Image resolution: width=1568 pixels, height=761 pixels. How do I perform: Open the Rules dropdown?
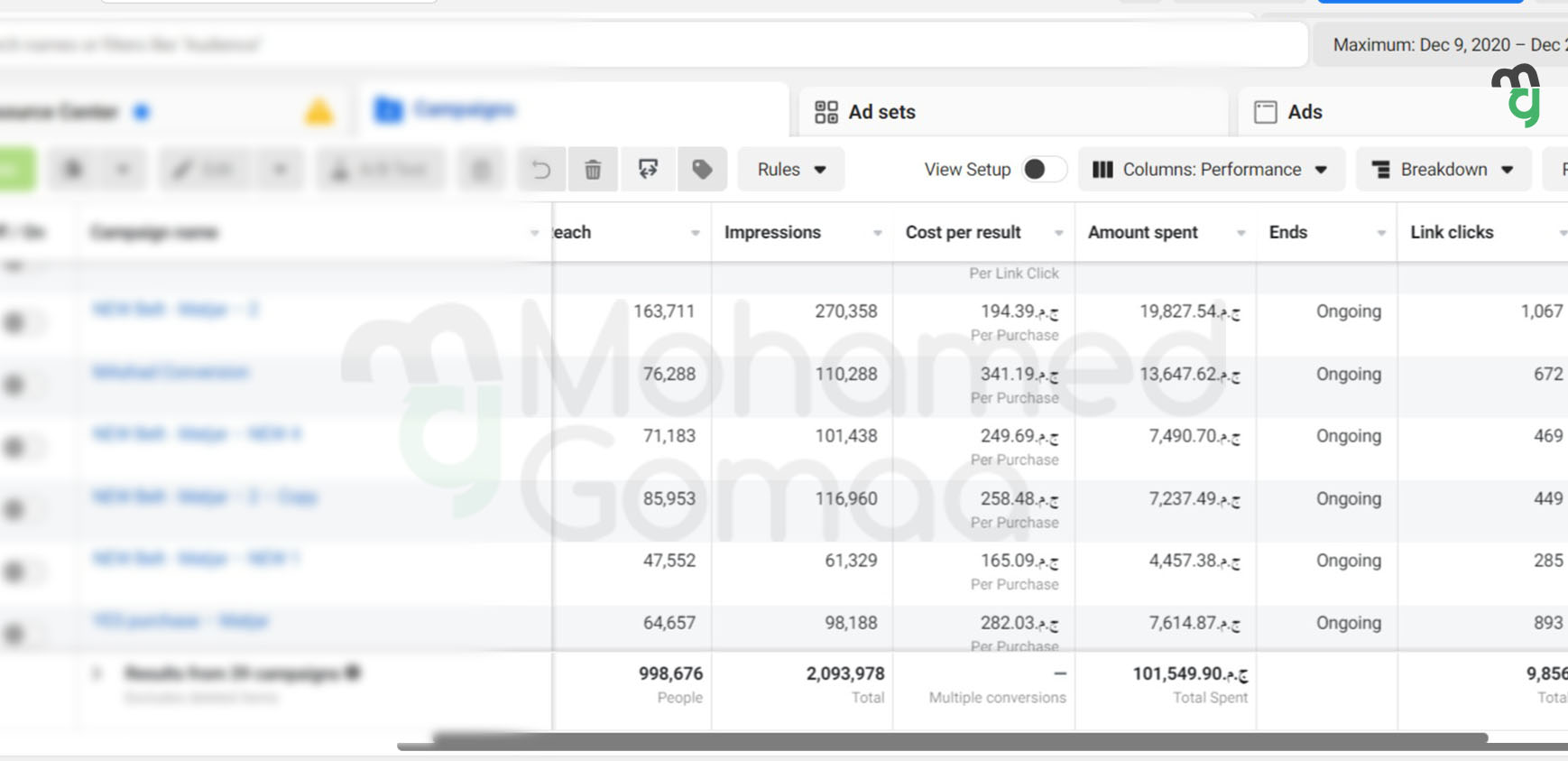point(791,169)
